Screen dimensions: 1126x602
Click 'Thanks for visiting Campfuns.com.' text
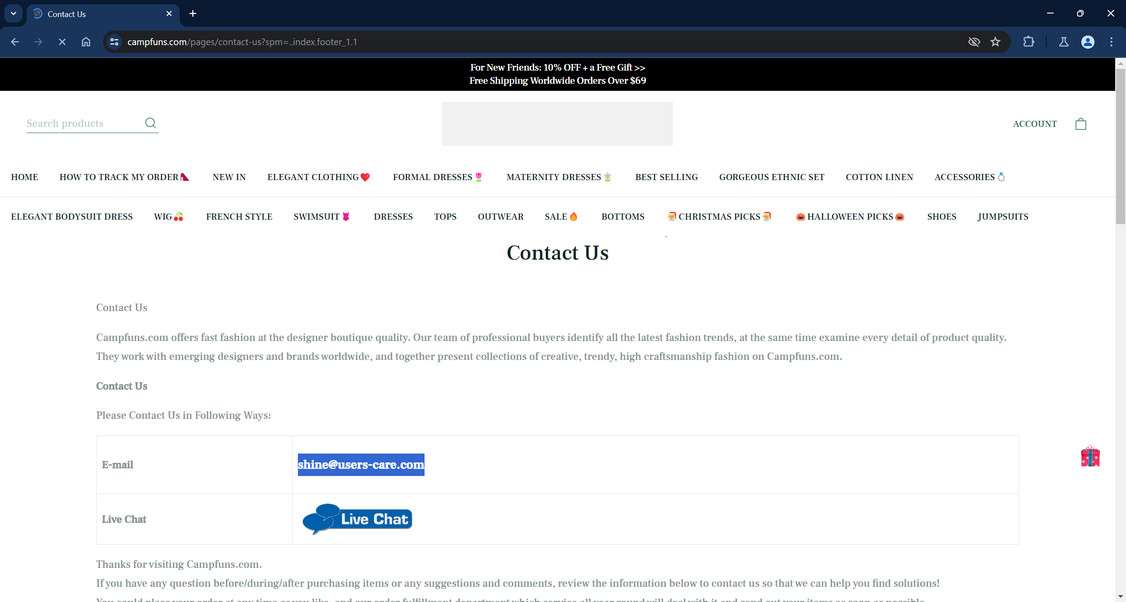[x=179, y=565]
